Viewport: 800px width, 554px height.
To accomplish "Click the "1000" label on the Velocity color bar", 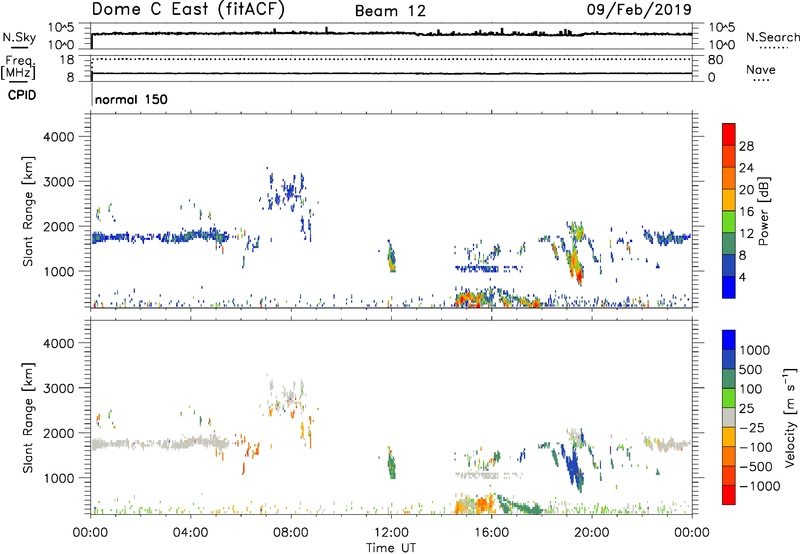I will [755, 350].
